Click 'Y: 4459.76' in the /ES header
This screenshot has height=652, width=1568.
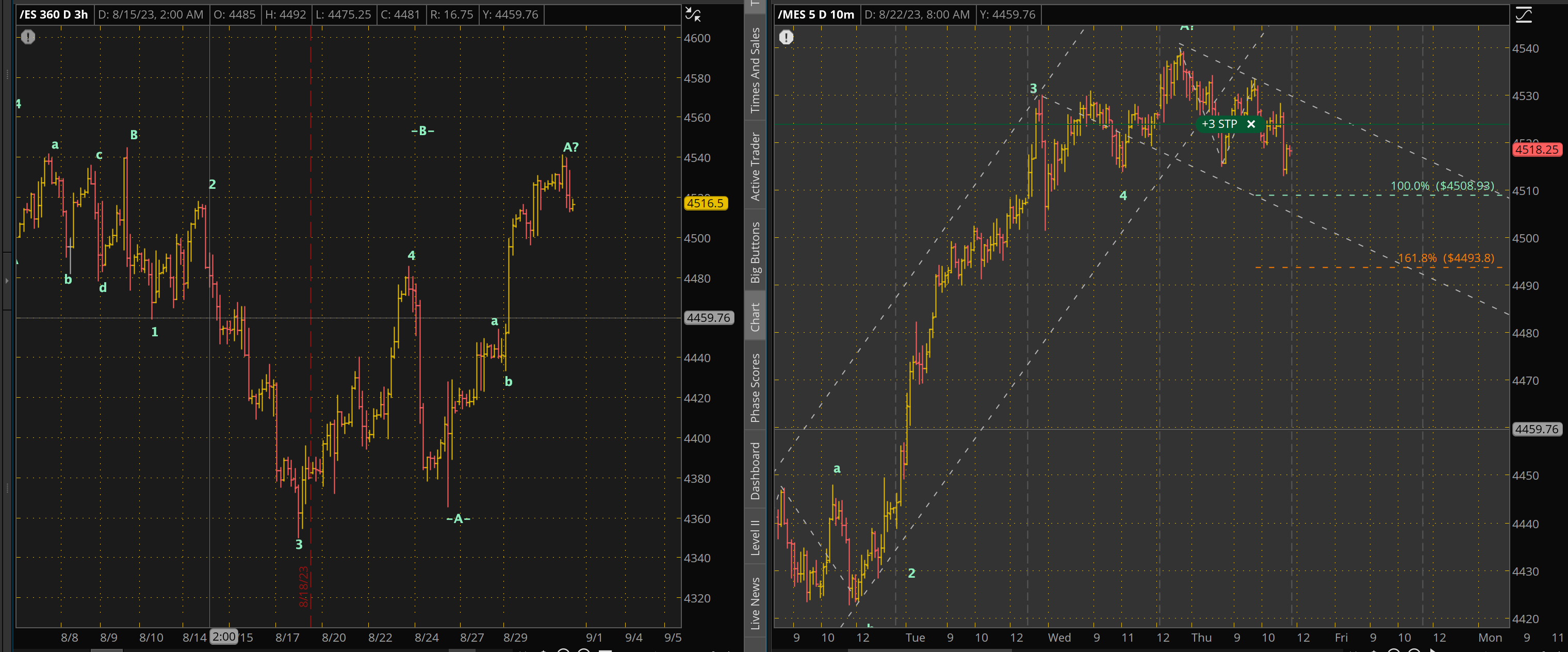click(511, 14)
